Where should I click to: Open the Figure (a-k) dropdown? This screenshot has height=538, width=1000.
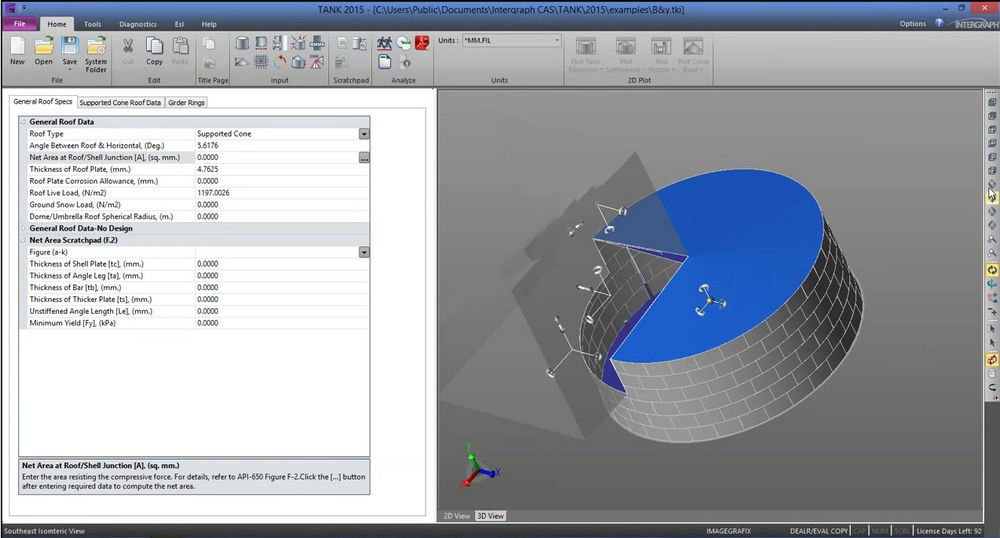pyautogui.click(x=364, y=252)
